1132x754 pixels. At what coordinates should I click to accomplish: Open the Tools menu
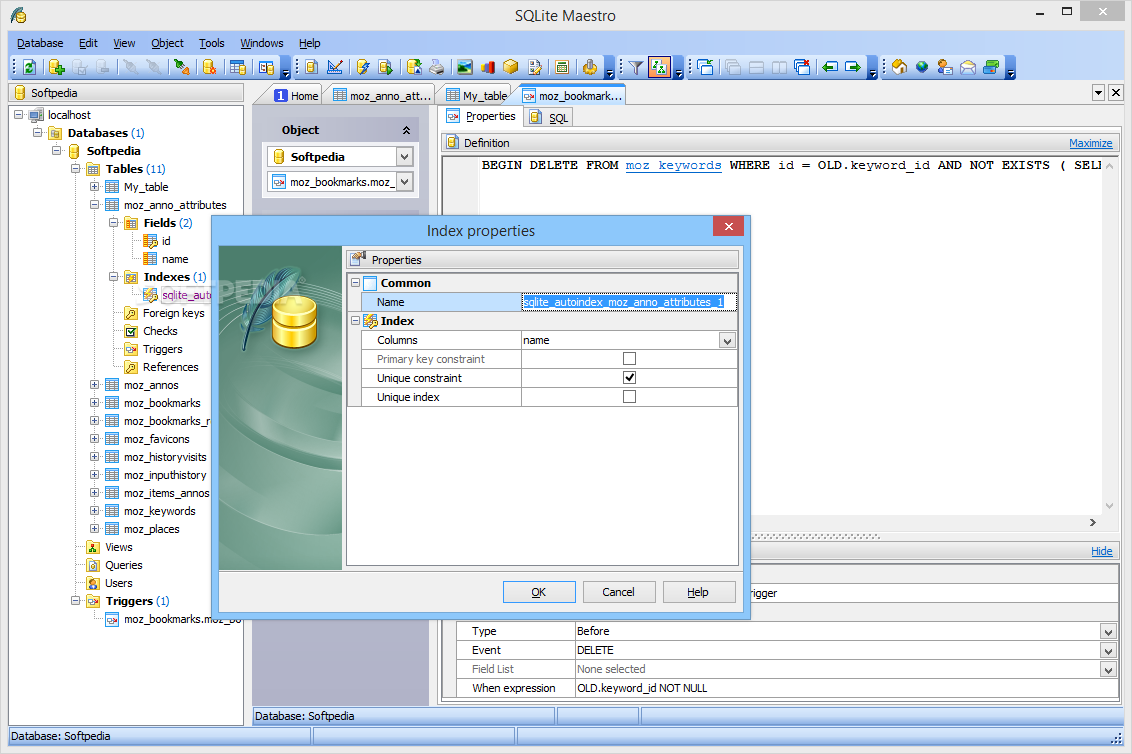212,43
